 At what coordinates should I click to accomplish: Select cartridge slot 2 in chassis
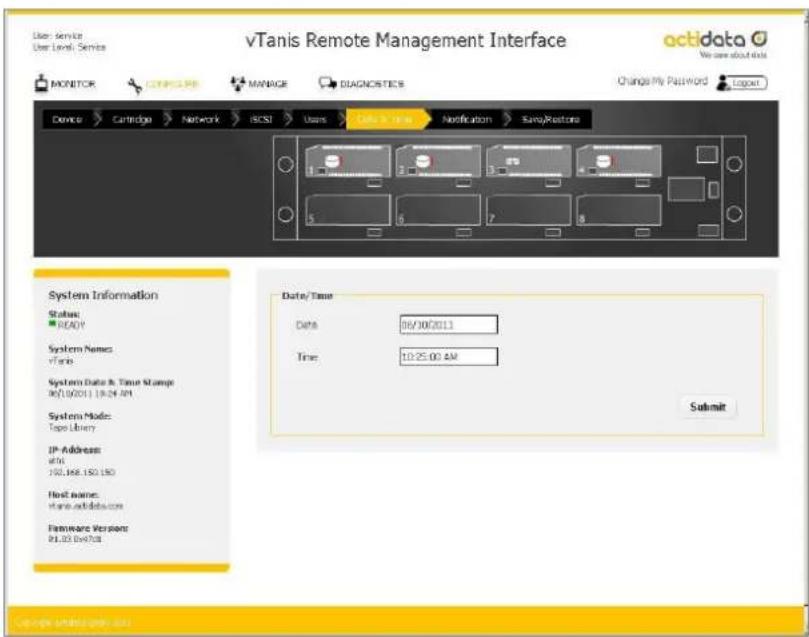438,161
